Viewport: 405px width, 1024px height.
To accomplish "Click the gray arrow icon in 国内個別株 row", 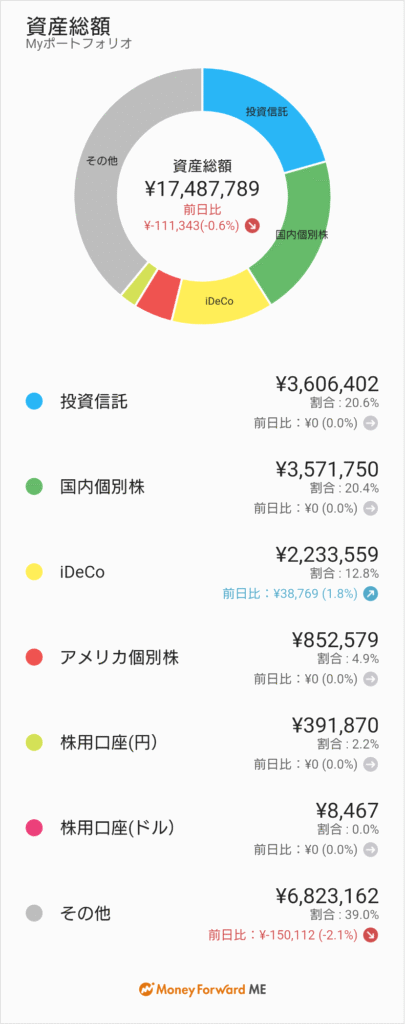I will coord(370,508).
